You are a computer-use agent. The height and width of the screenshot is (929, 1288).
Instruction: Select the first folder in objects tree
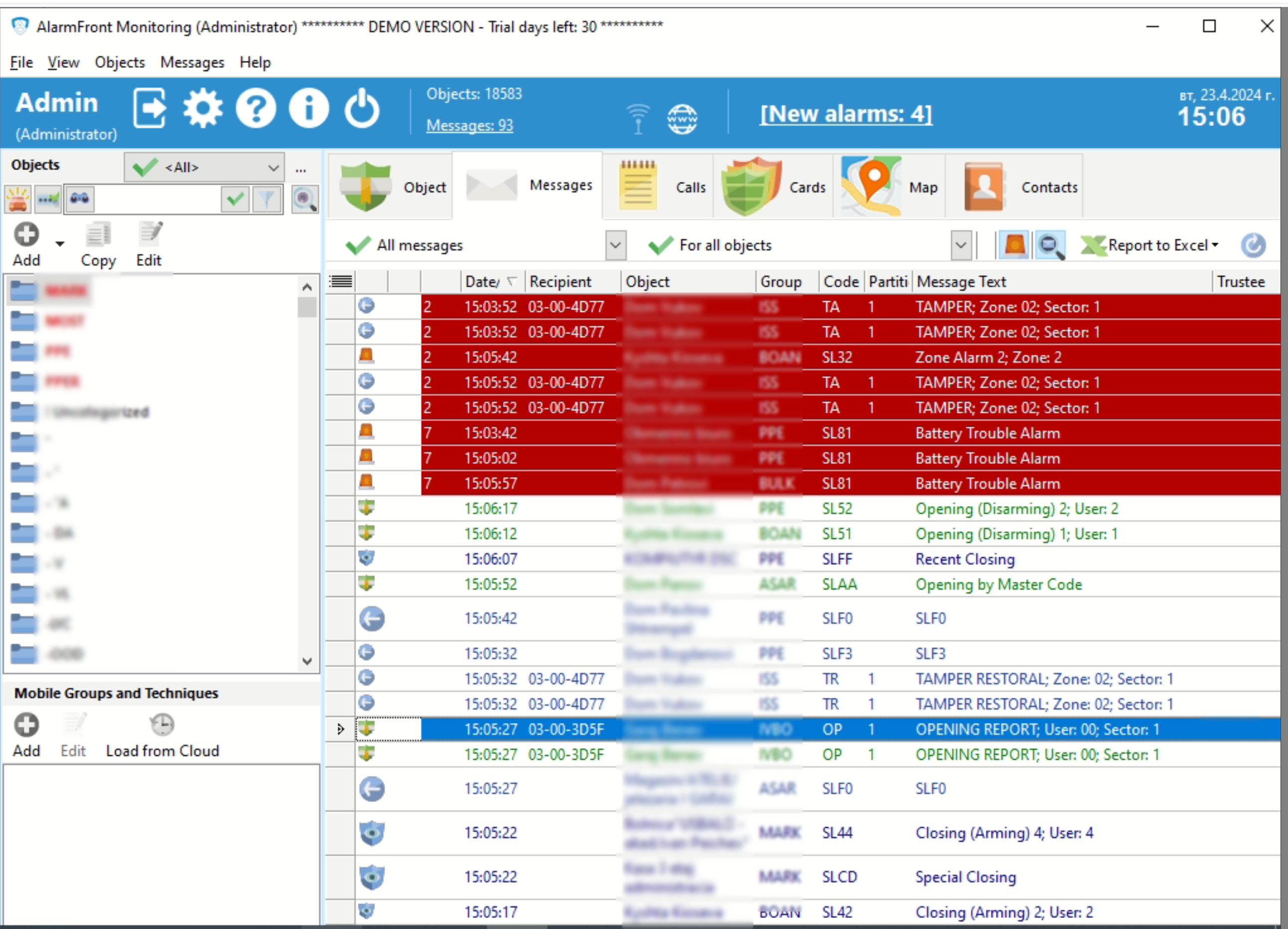(49, 291)
